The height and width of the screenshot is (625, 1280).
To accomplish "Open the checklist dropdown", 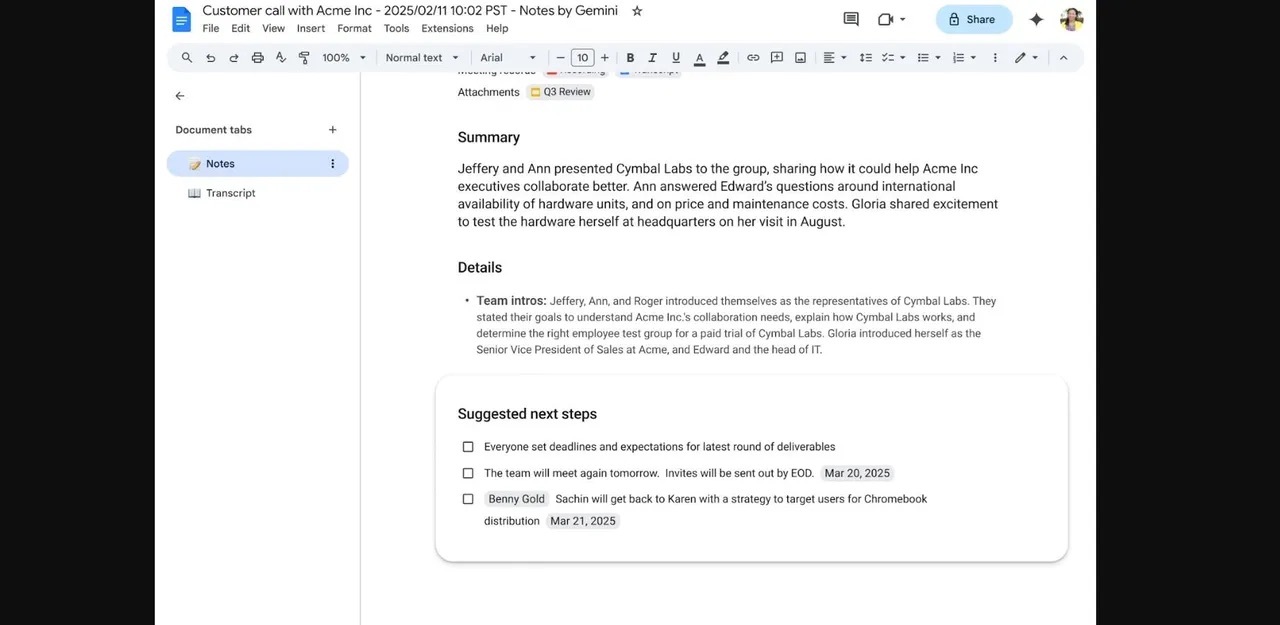I will [893, 58].
